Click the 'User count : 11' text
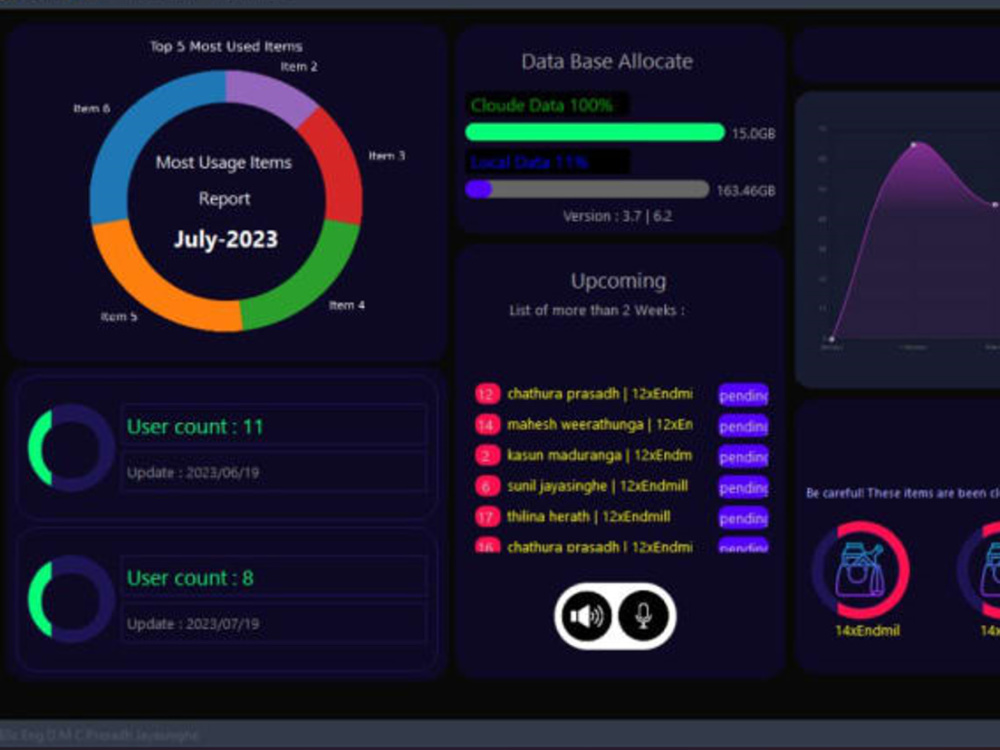This screenshot has height=750, width=1000. click(x=195, y=427)
